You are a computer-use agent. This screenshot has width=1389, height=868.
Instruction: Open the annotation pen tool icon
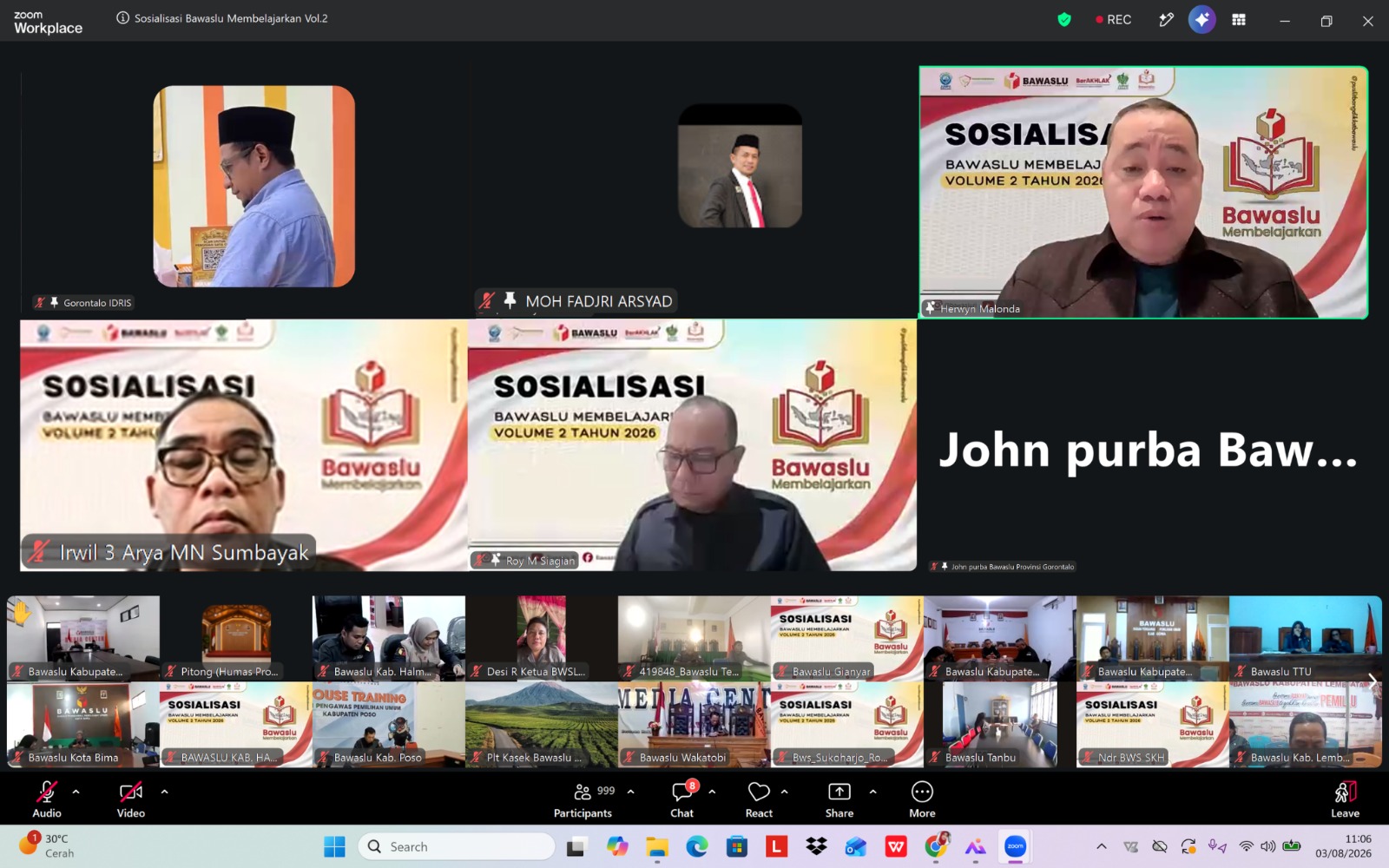(1166, 19)
